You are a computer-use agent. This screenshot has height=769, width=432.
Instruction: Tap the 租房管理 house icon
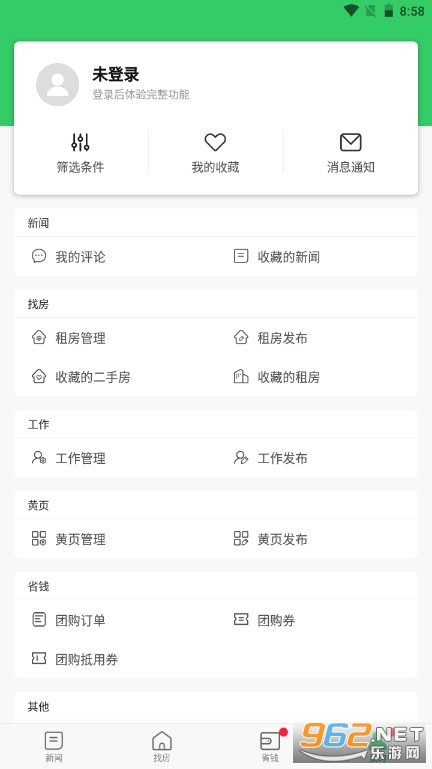click(x=39, y=337)
